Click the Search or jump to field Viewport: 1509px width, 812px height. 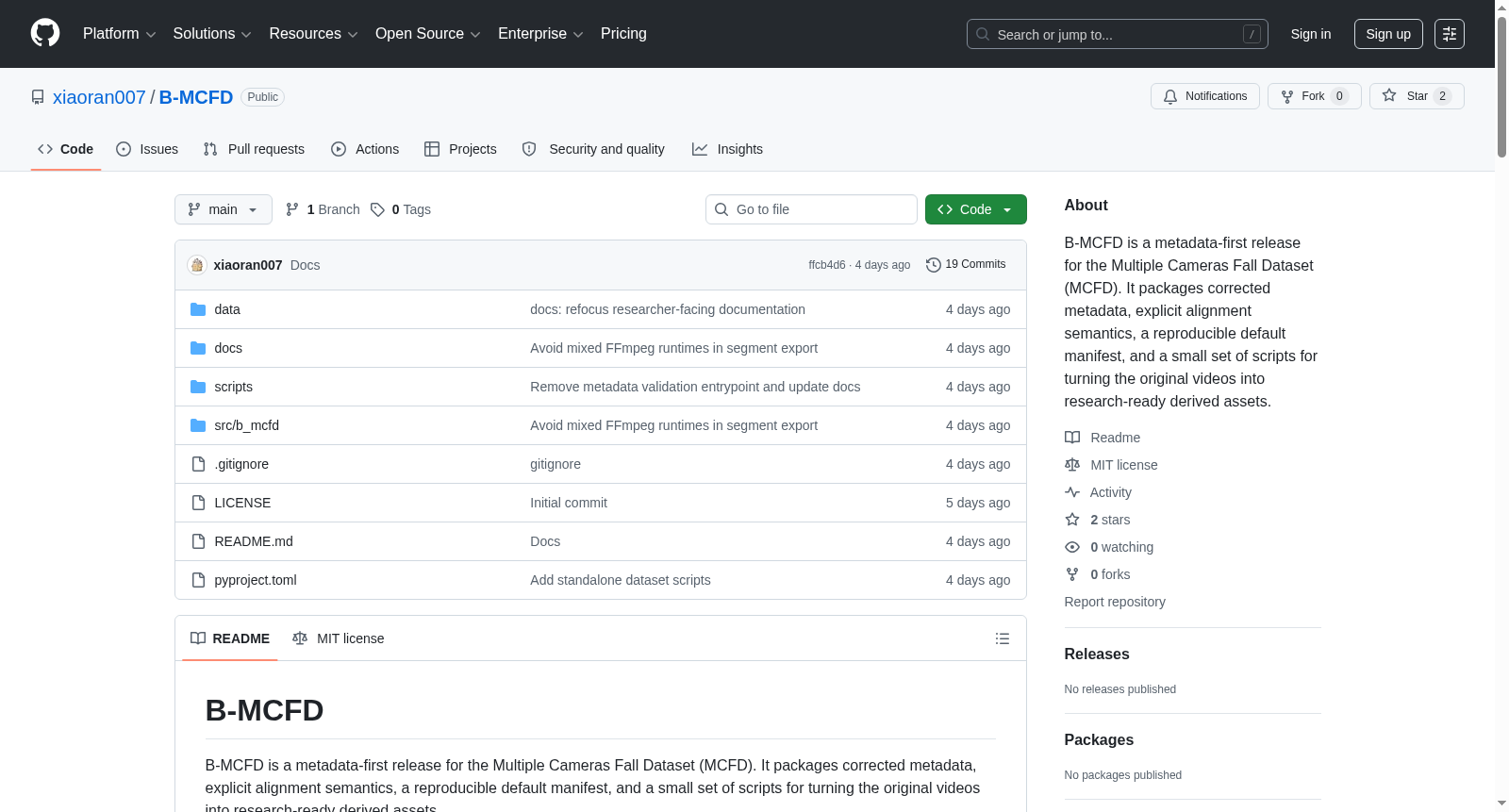click(1118, 34)
